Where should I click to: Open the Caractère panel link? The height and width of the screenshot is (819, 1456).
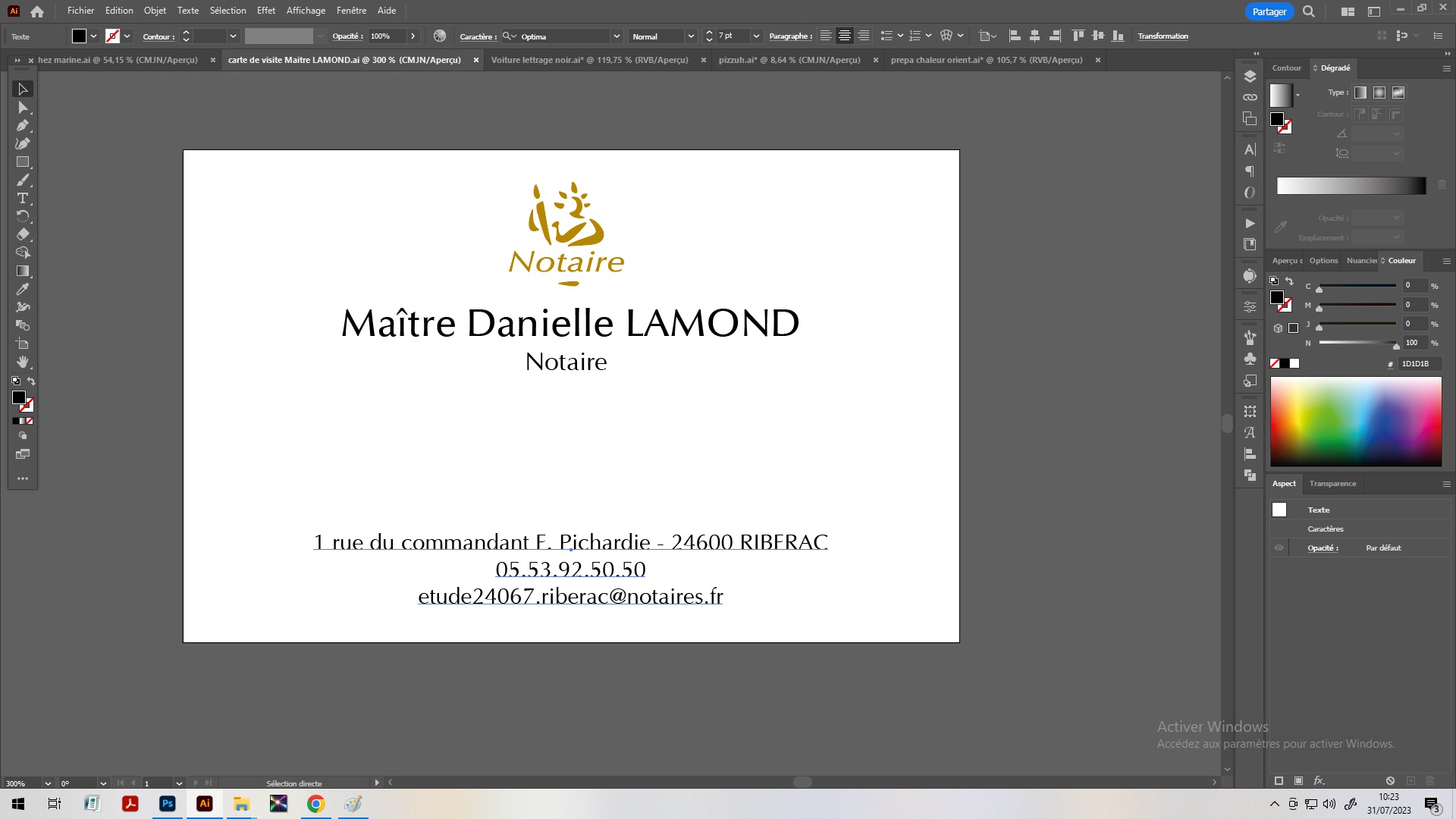click(478, 36)
